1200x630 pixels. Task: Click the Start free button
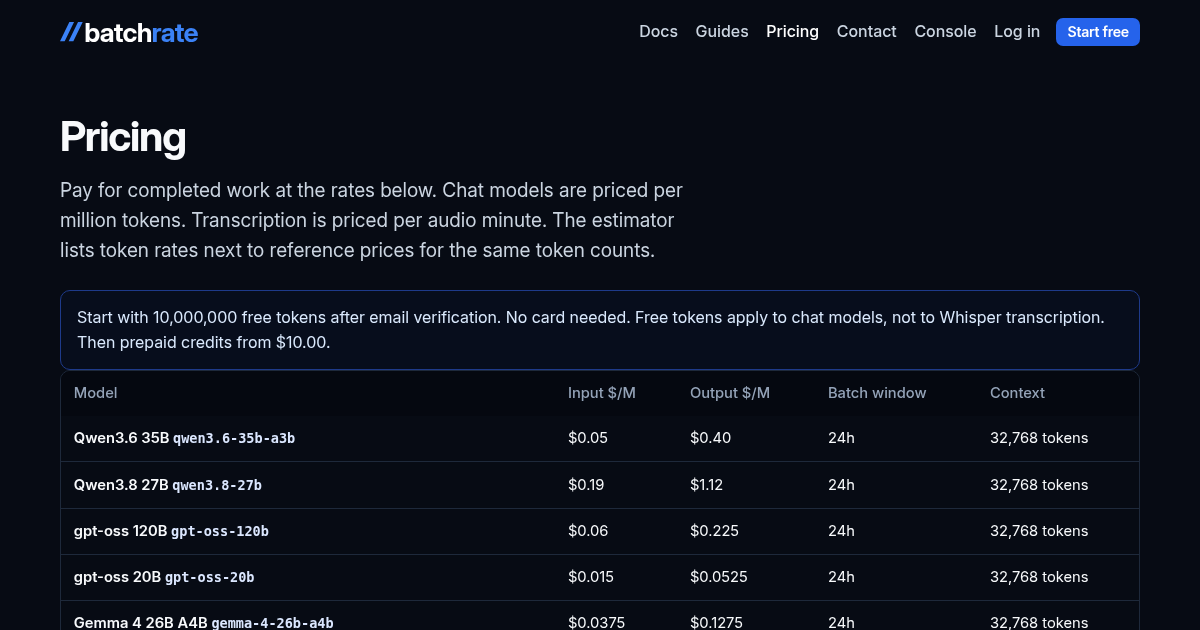coord(1098,32)
